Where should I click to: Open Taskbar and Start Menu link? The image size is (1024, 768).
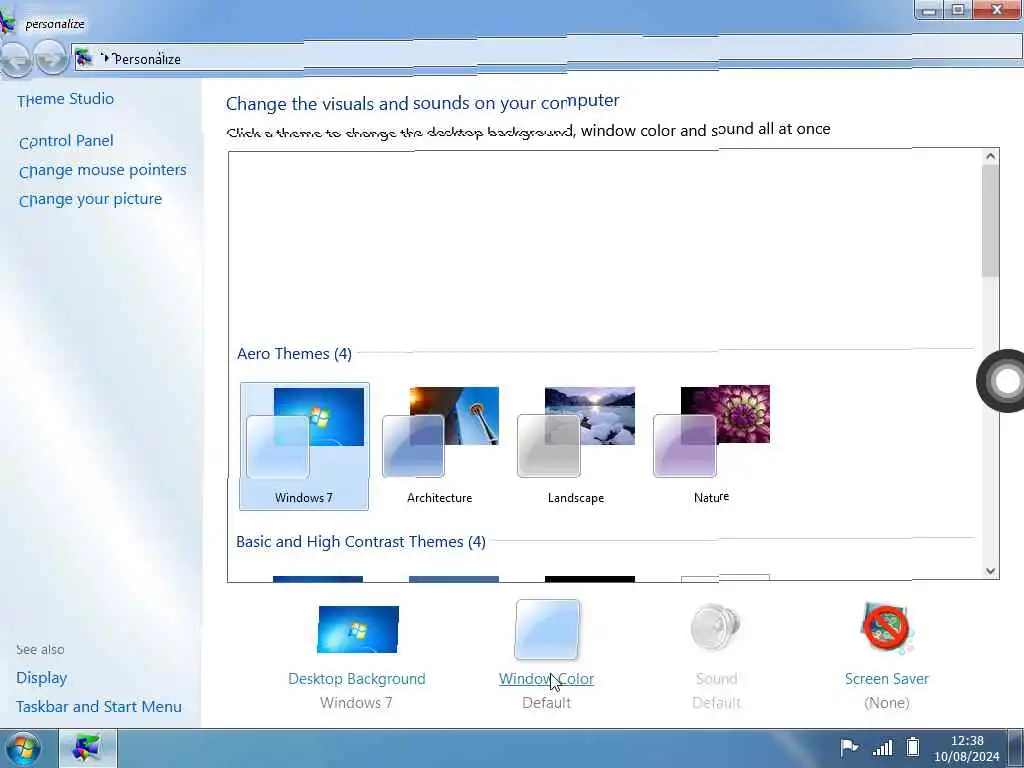click(x=99, y=707)
